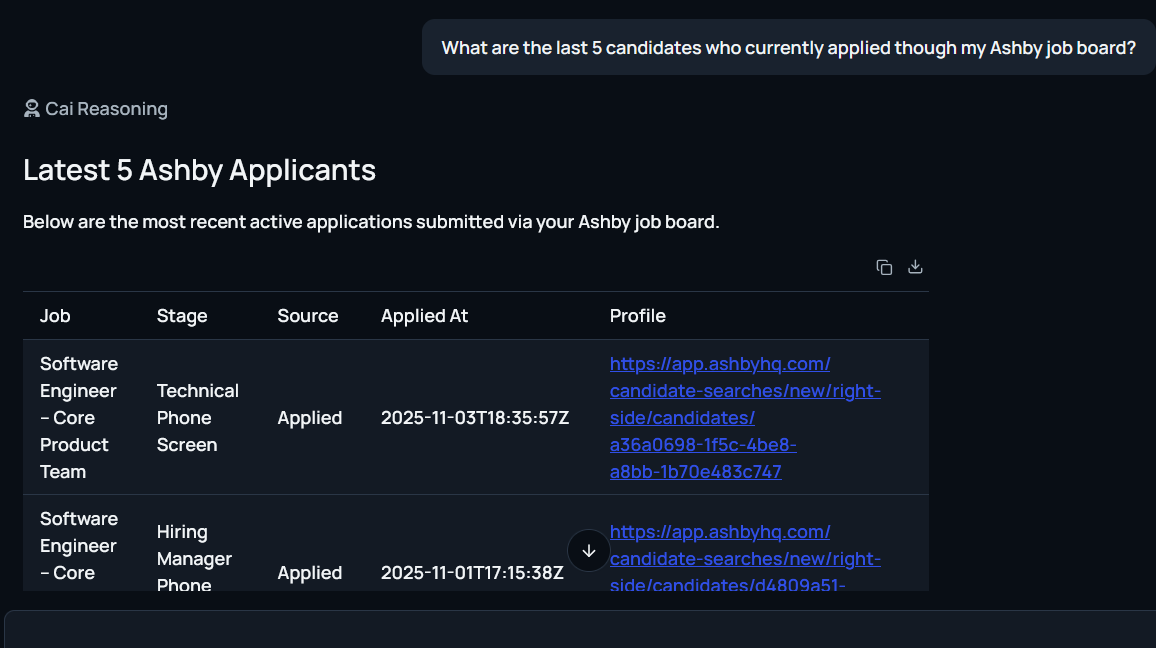Screen dimensions: 1156x648
Task: Click the first row's Applied source cell
Action: pyautogui.click(x=310, y=418)
